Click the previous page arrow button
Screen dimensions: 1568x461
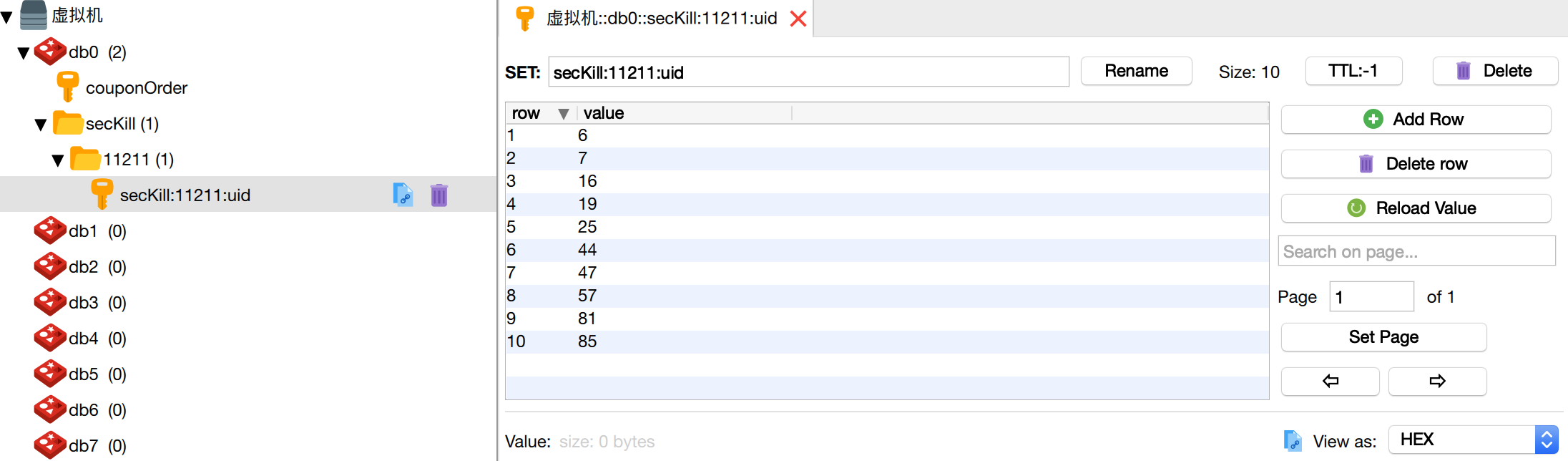1330,381
